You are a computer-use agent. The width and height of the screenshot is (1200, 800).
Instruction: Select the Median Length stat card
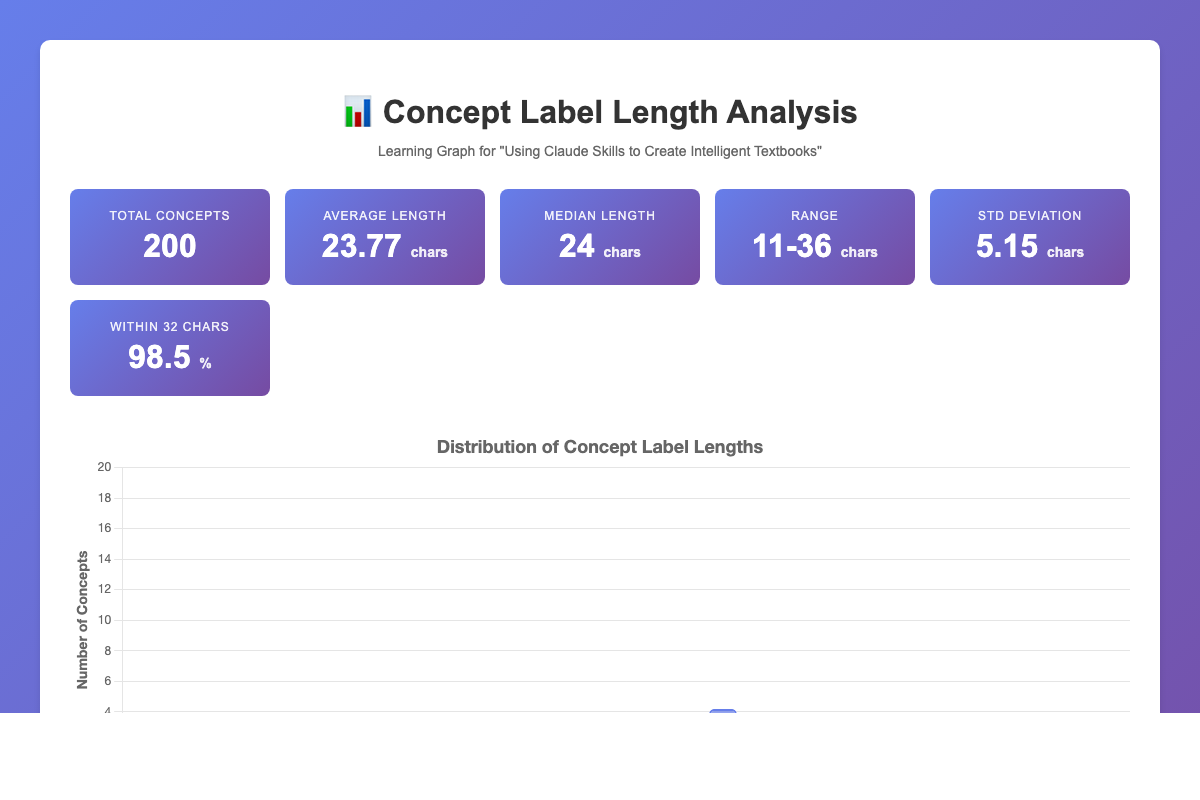[600, 237]
